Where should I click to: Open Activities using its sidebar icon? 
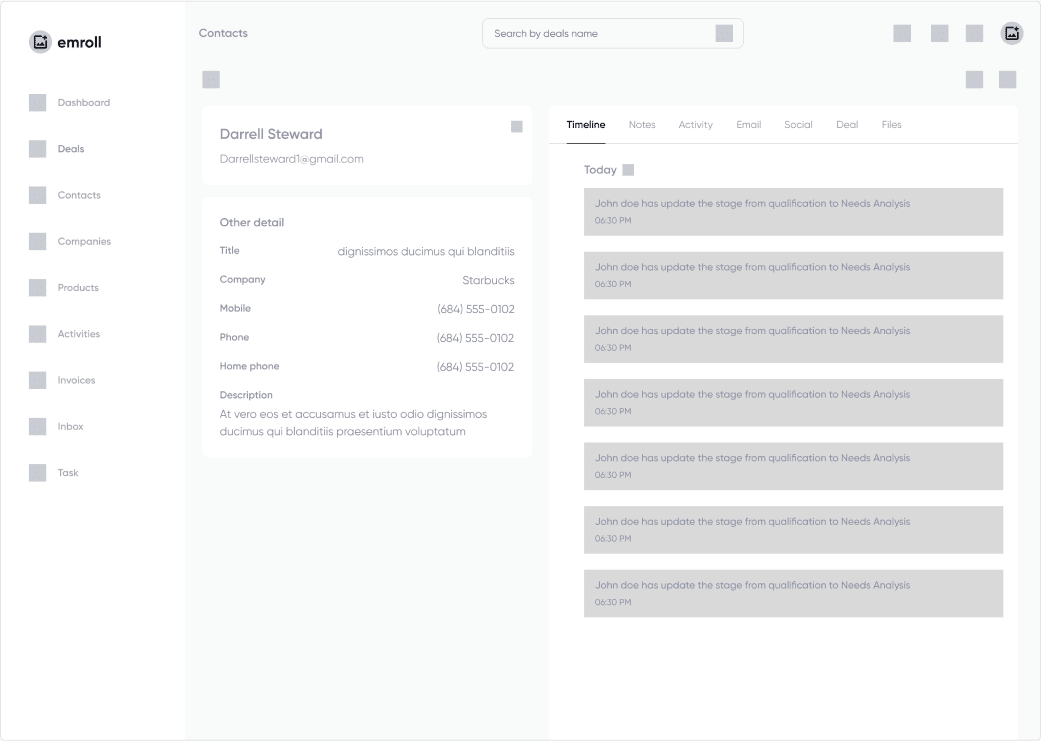point(38,333)
